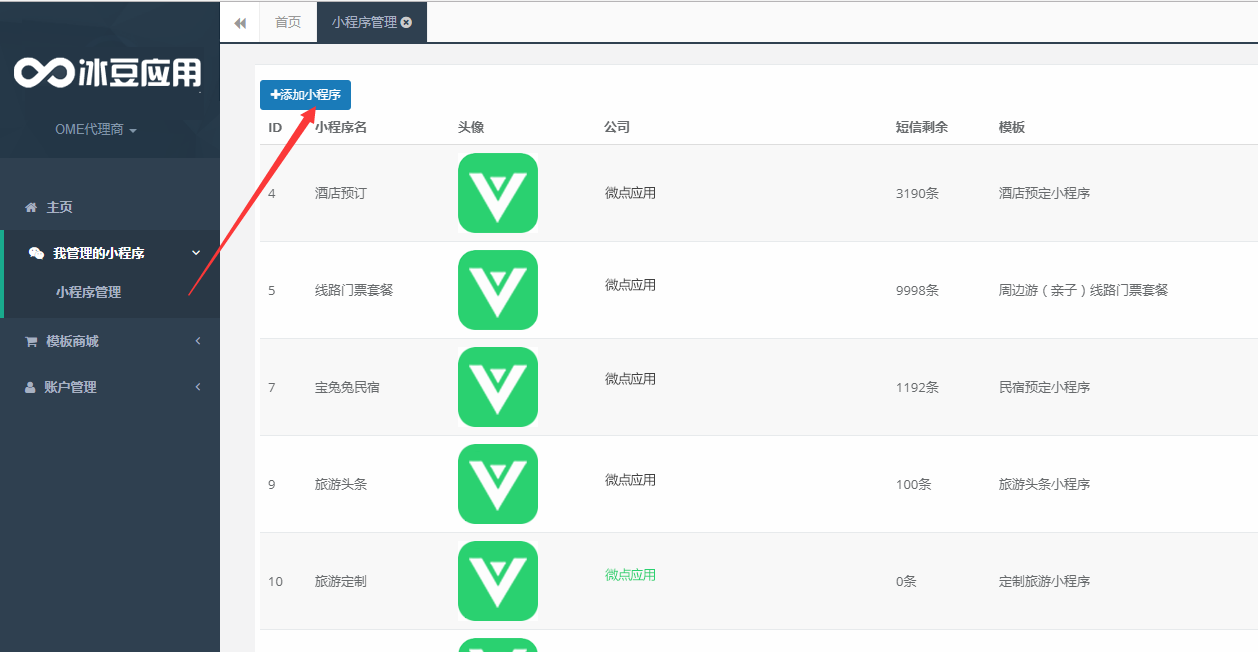Select the 旅游头条 name cell
Viewport: 1258px width, 652px height.
pyautogui.click(x=341, y=484)
